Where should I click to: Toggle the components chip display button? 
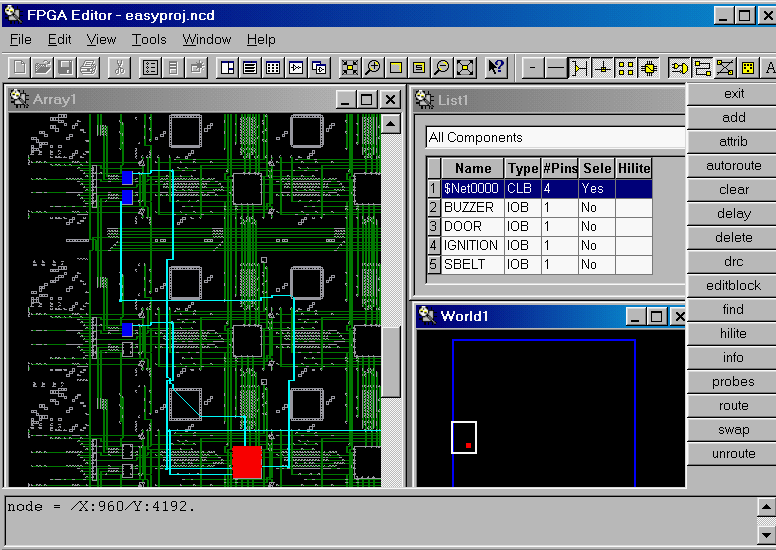pos(649,68)
